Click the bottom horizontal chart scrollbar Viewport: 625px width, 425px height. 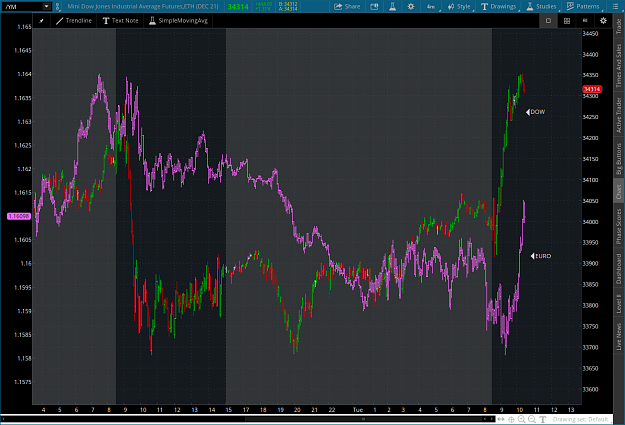248,419
